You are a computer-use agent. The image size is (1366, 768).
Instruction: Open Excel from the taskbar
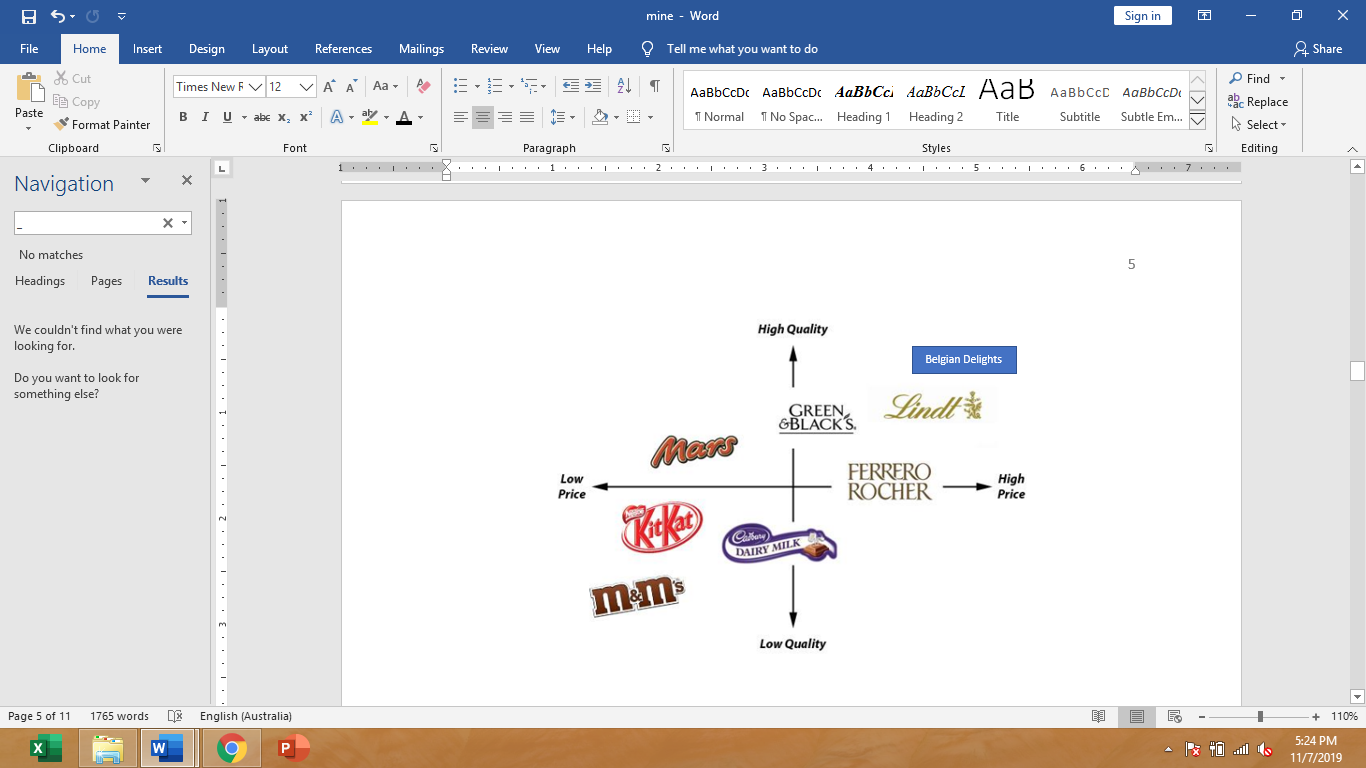45,748
